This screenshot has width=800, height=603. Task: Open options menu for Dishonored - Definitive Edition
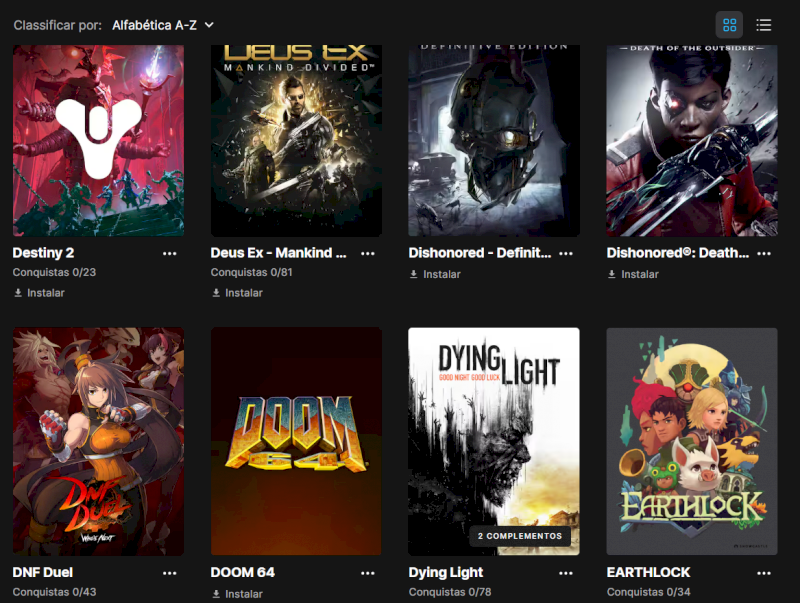[565, 253]
